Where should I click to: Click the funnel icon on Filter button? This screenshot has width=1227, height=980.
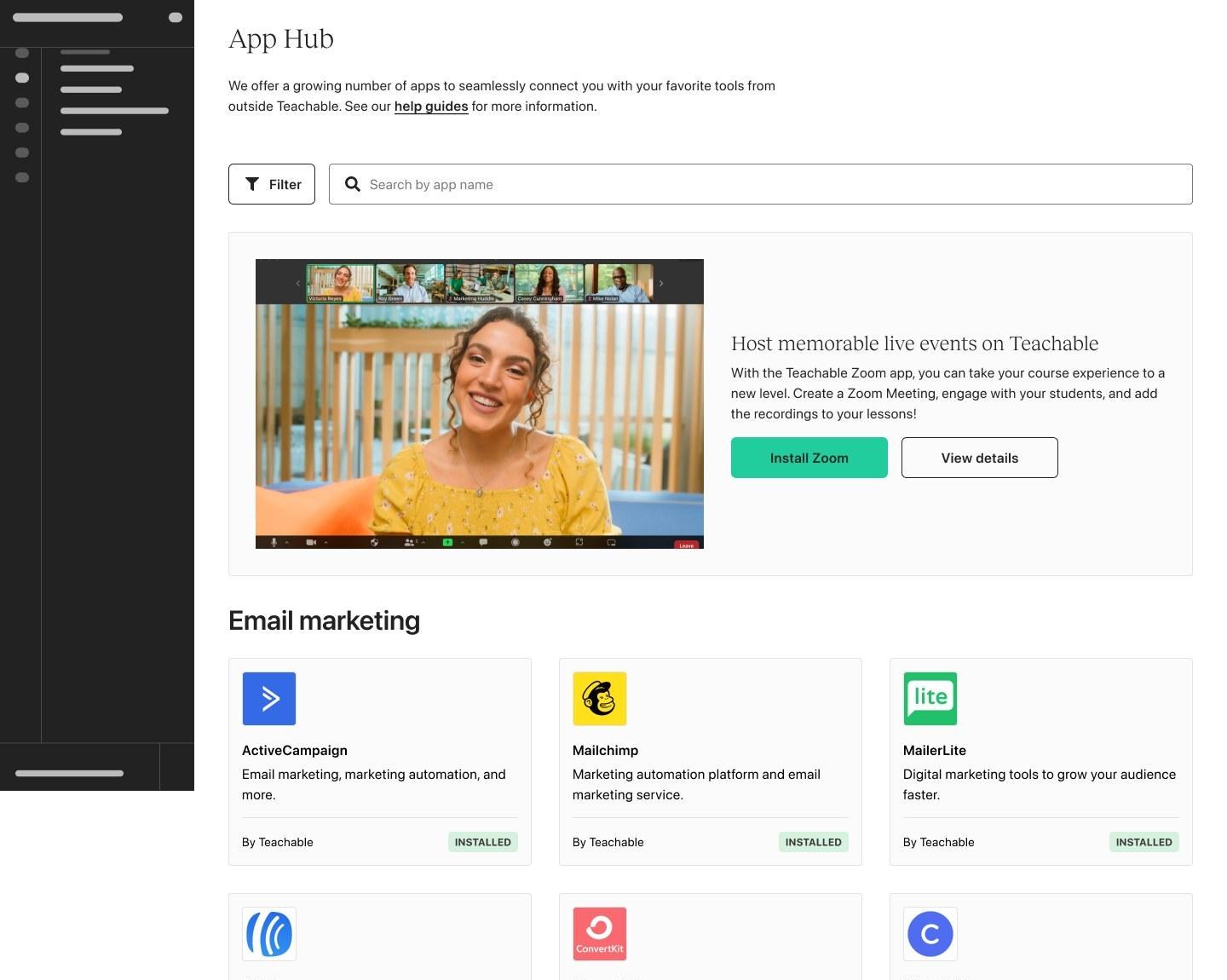point(252,184)
